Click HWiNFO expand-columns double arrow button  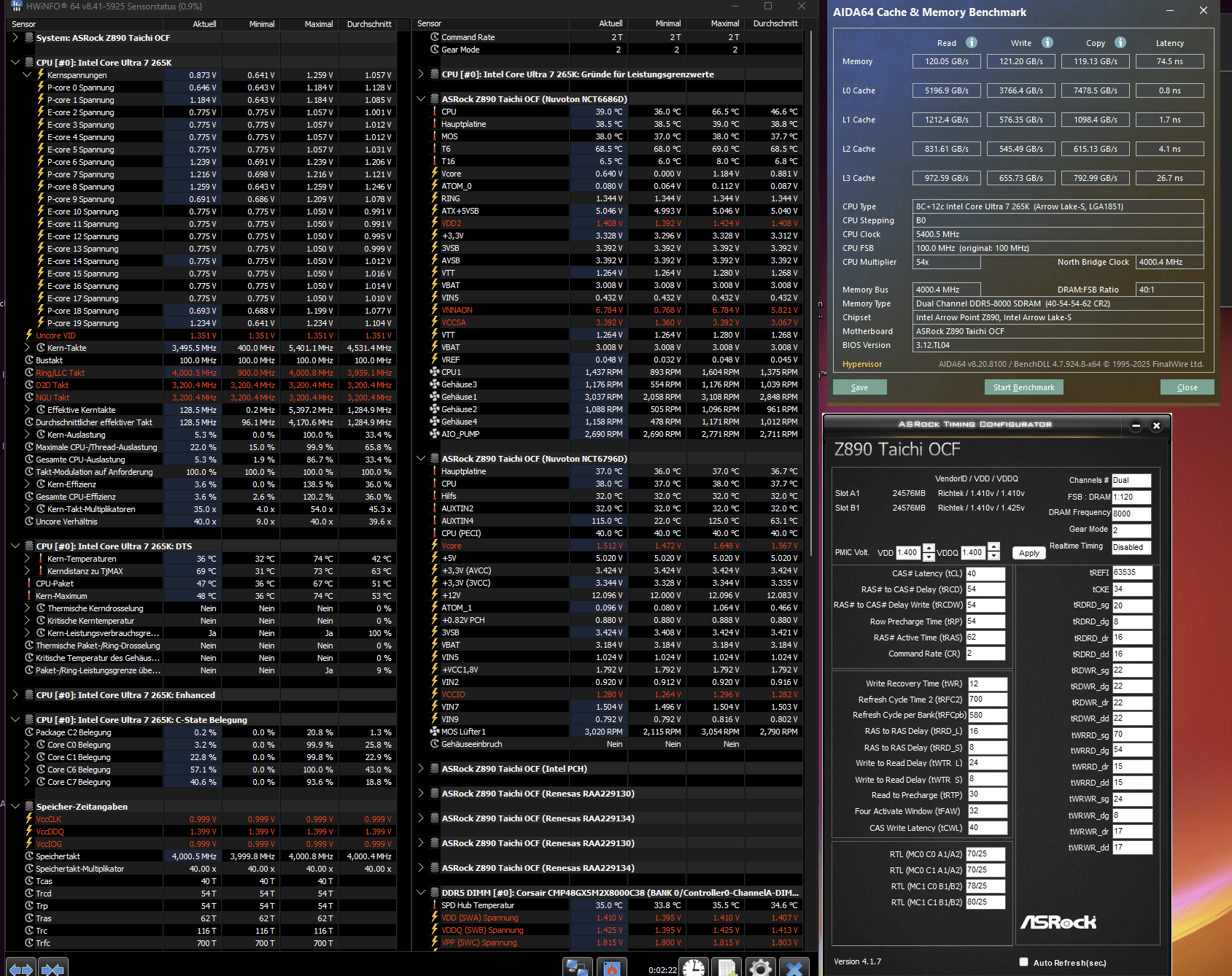[20, 969]
